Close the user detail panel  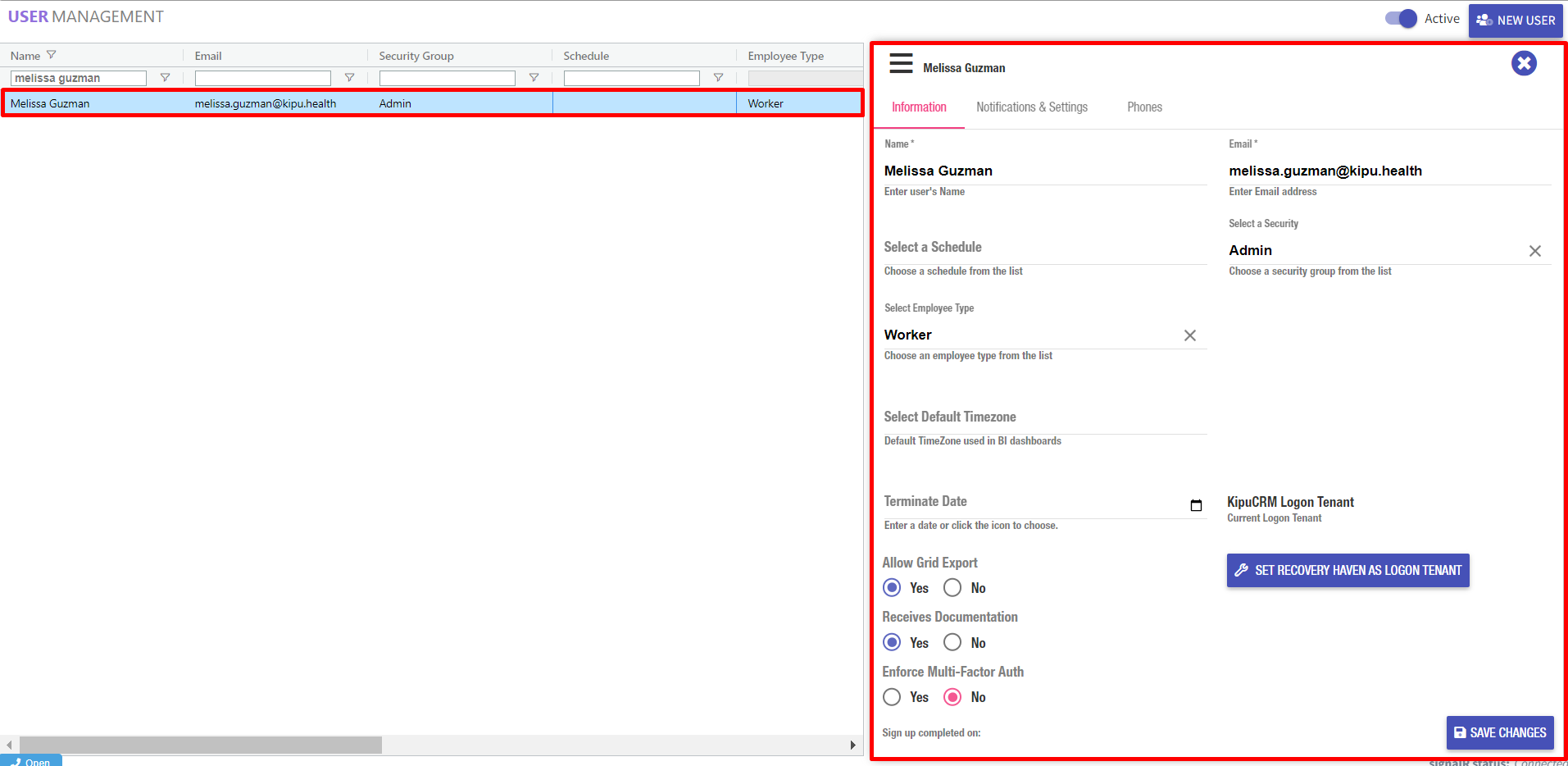click(1523, 63)
